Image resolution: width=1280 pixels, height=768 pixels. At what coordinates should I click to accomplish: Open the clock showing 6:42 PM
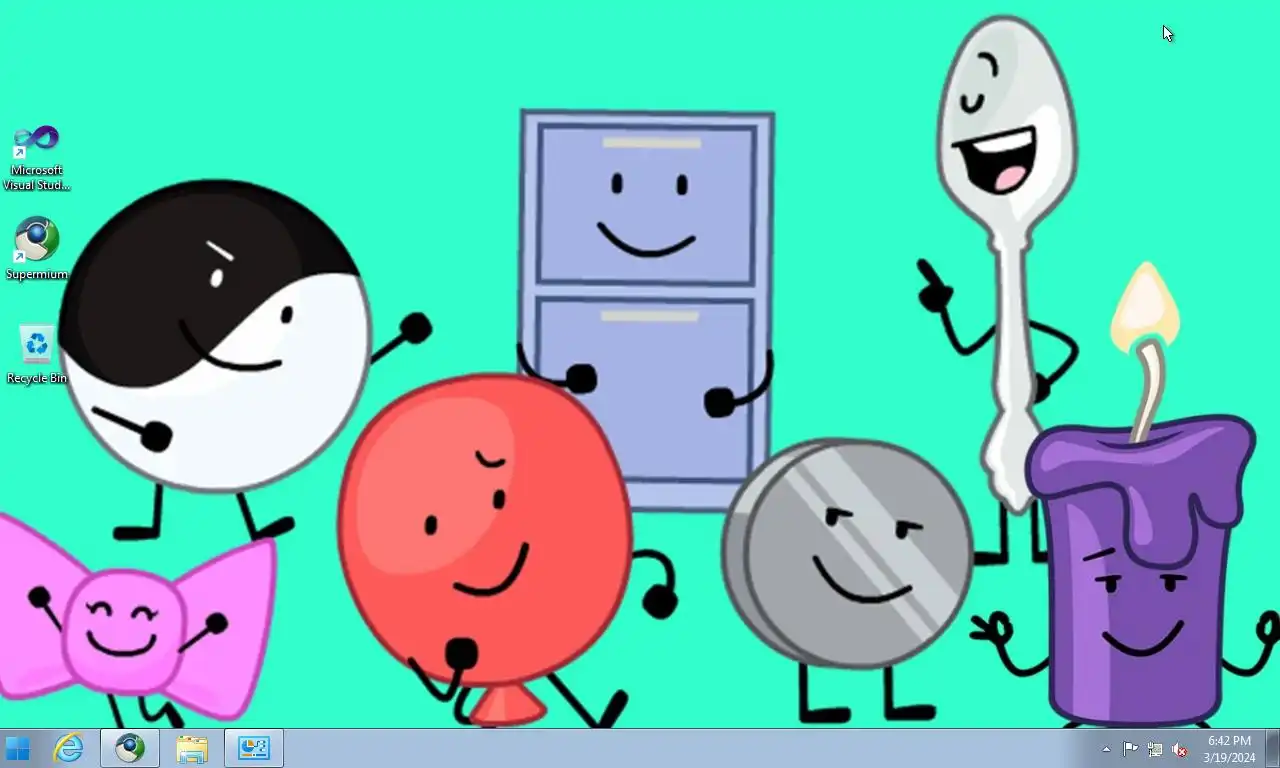click(x=1229, y=749)
